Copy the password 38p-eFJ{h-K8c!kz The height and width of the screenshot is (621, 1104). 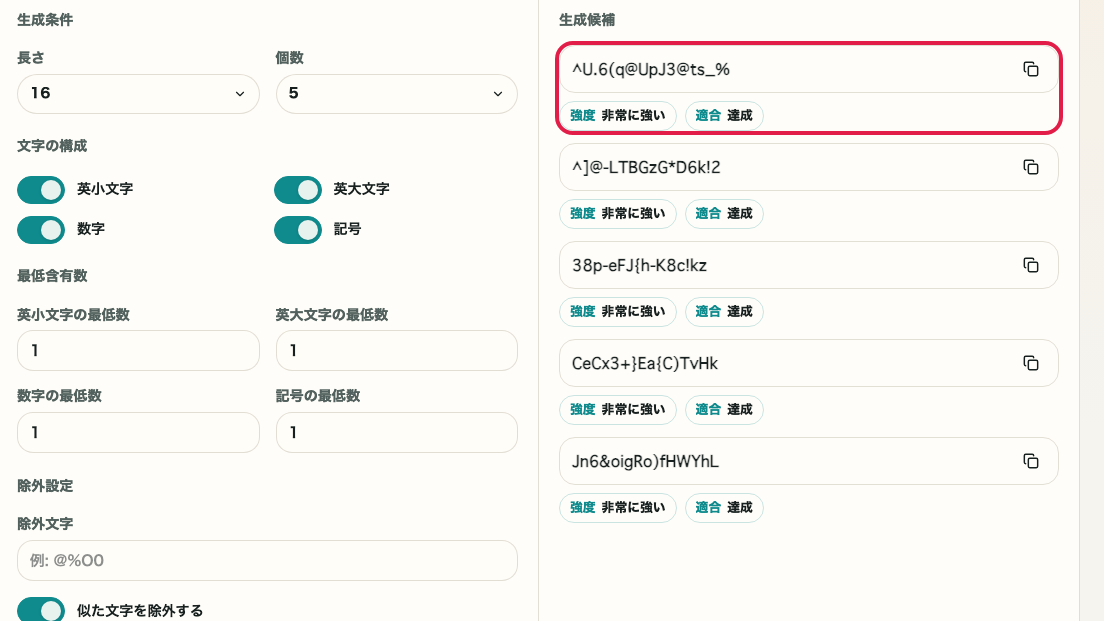[x=1031, y=265]
